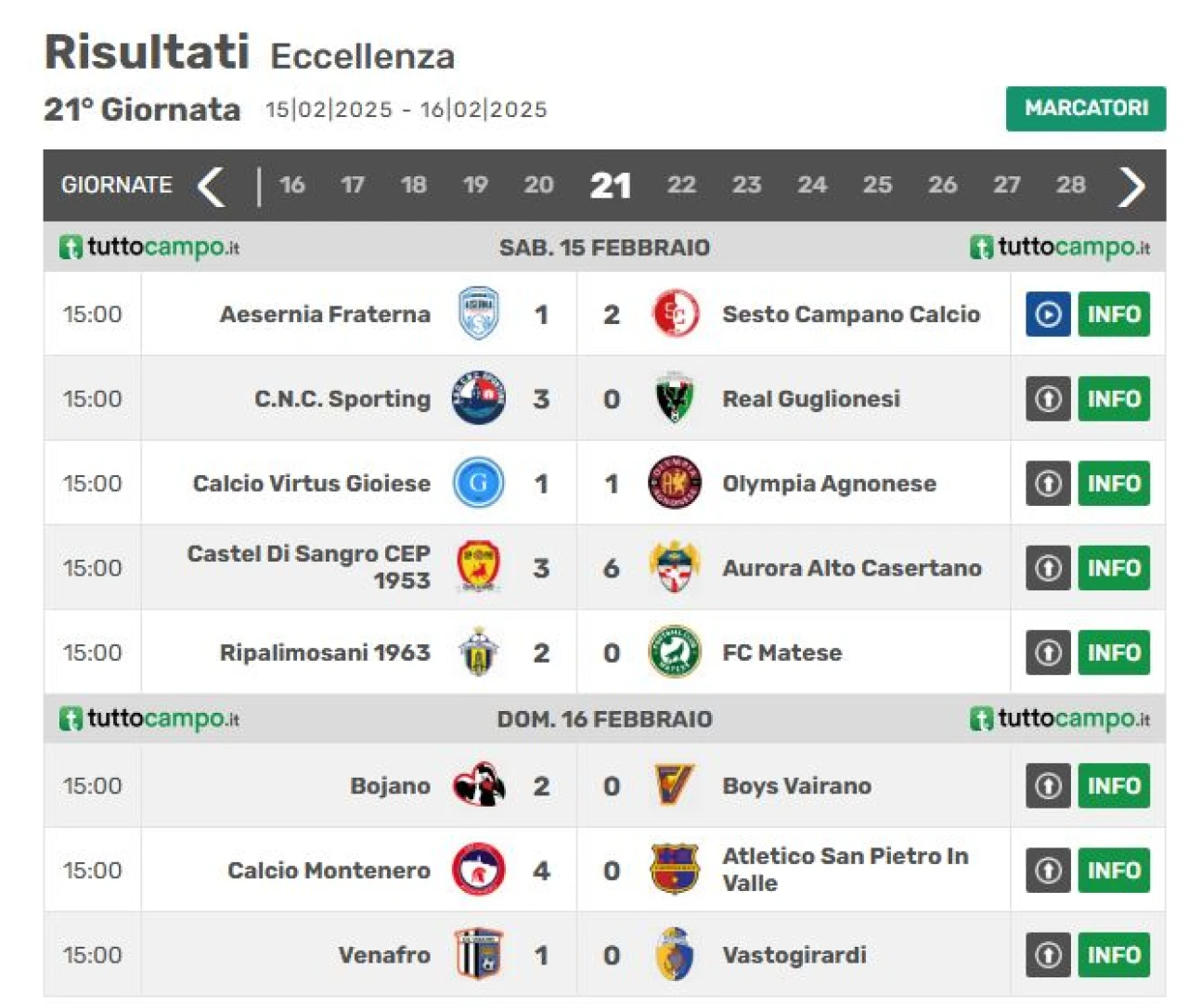Open Castel Di Sangro CEP 1953 team page

(x=308, y=567)
